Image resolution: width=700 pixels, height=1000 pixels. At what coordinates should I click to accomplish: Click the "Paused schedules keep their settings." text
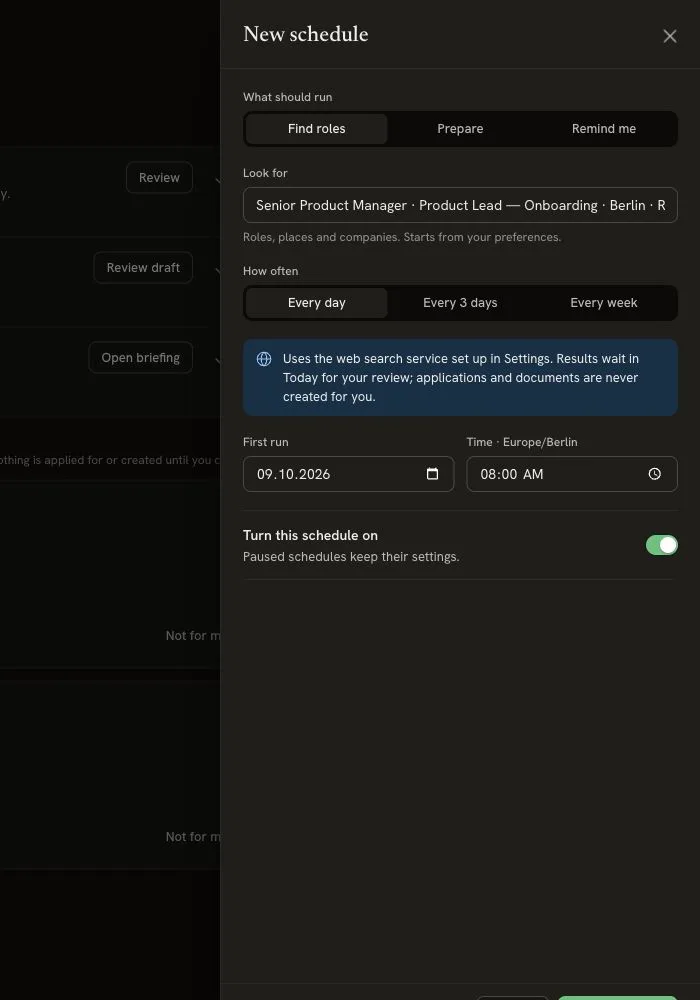(x=351, y=557)
